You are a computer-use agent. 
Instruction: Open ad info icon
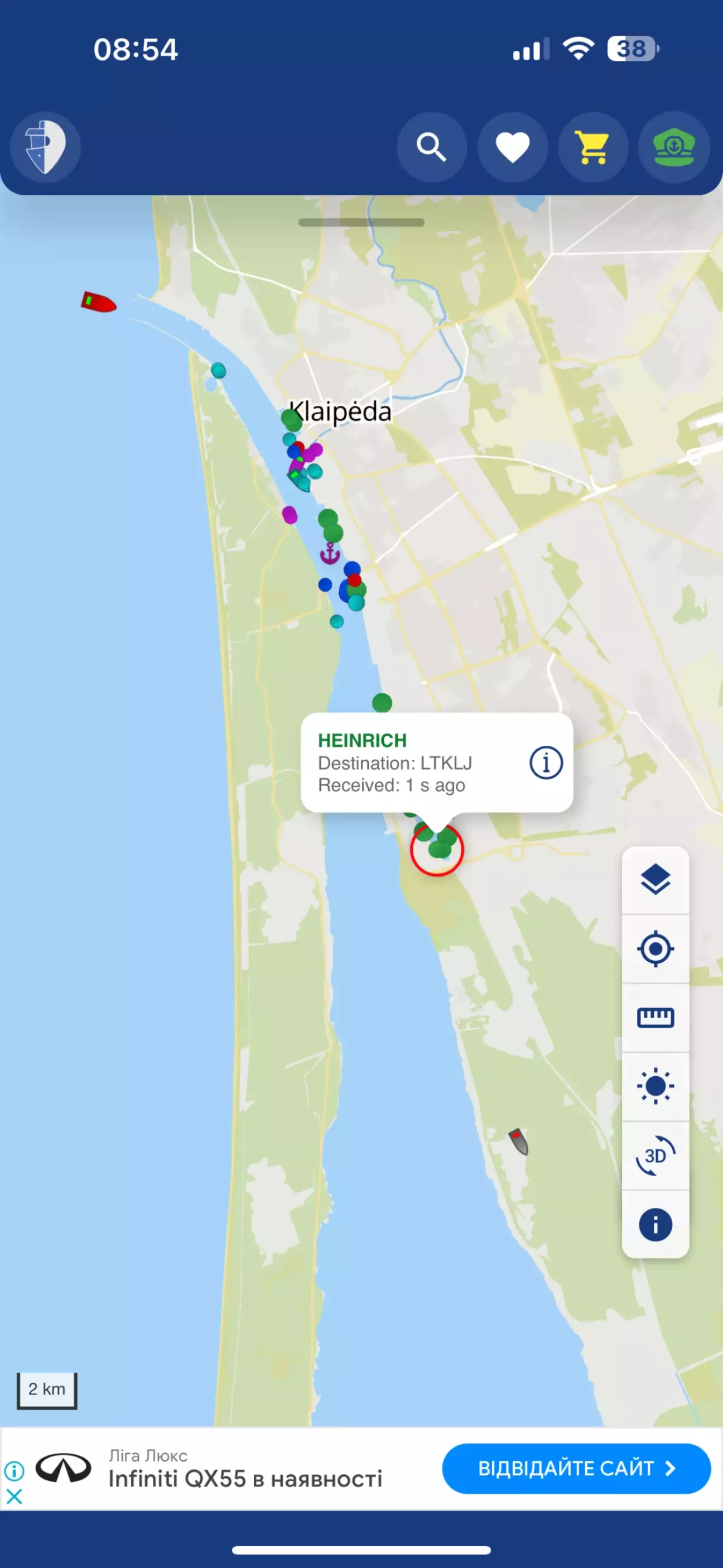click(x=14, y=1471)
